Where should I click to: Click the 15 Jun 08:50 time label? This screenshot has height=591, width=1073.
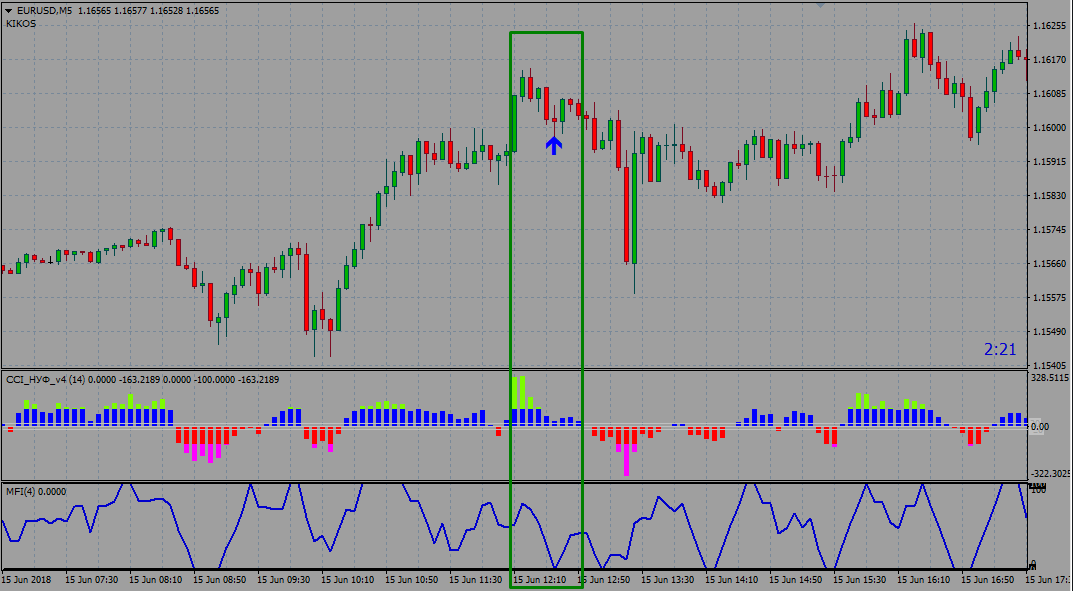point(220,579)
